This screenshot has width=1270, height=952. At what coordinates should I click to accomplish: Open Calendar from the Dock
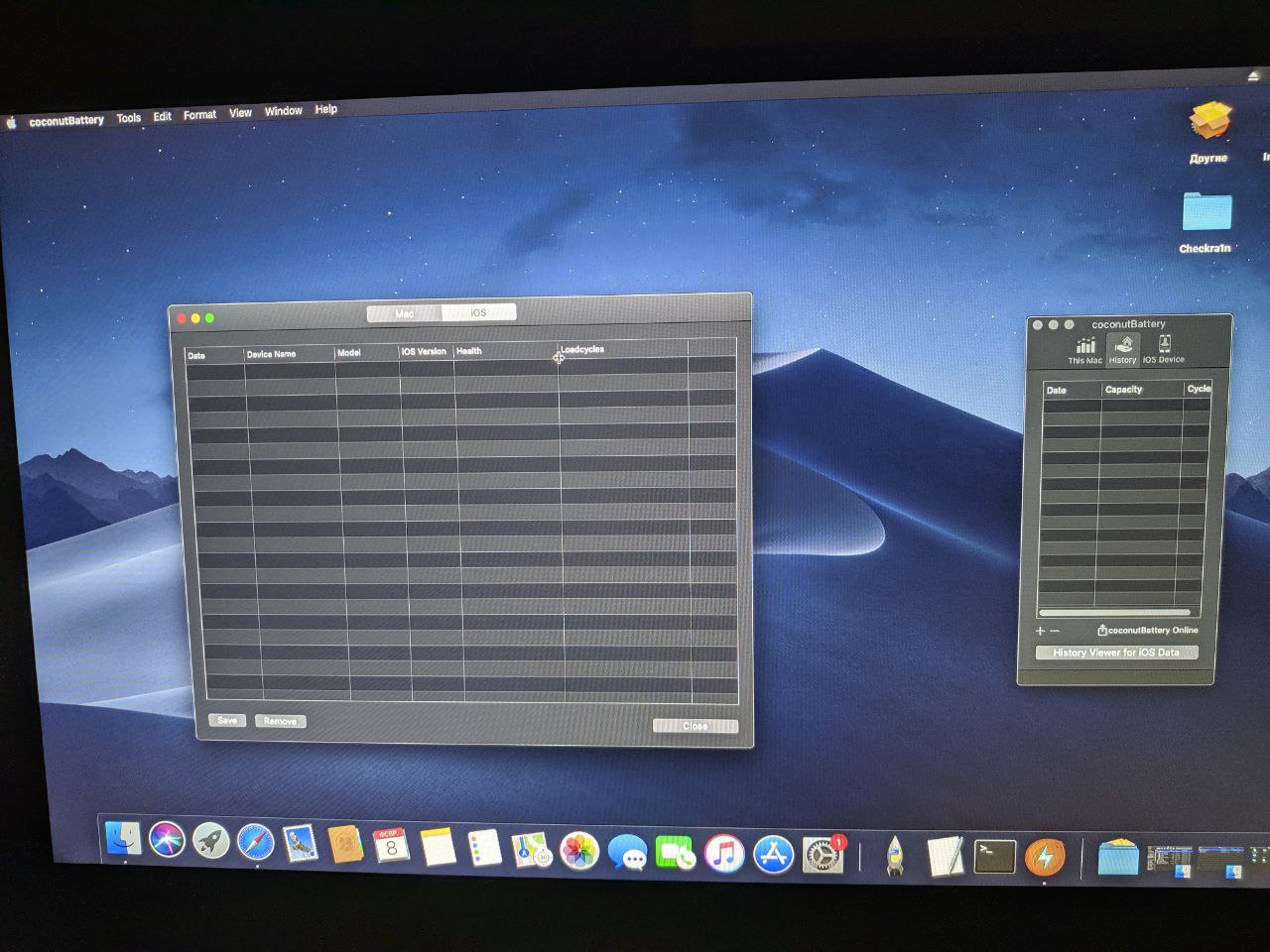391,847
